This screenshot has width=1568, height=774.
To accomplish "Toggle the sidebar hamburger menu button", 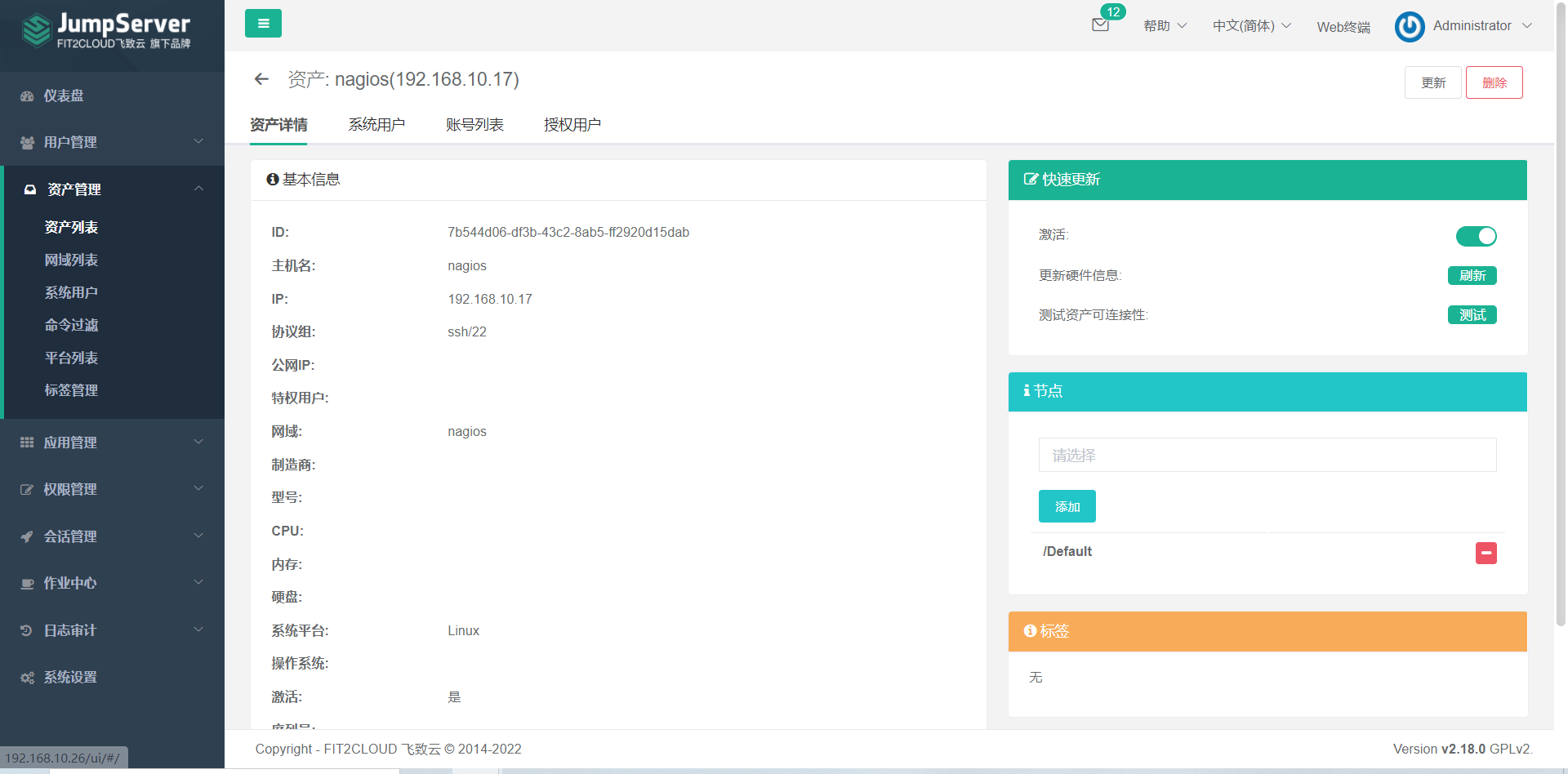I will pos(263,24).
